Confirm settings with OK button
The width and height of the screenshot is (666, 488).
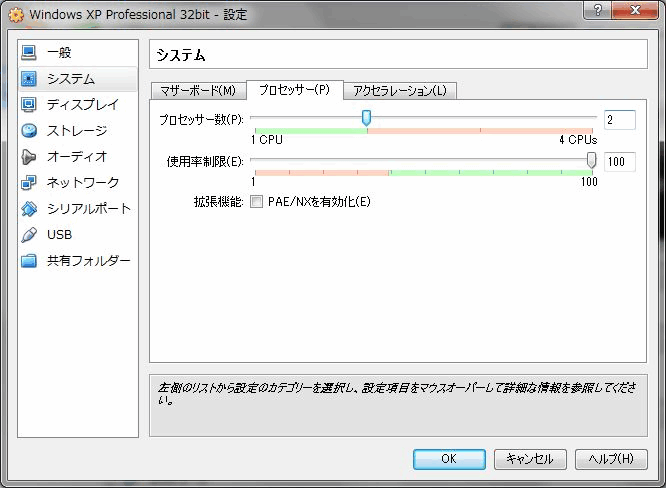click(x=449, y=459)
